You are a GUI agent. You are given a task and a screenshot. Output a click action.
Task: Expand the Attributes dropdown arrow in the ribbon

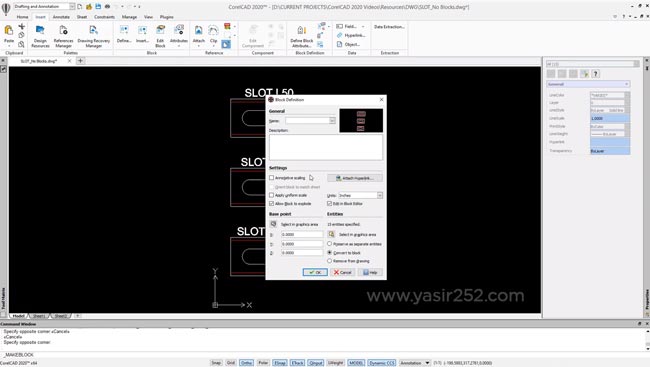pos(179,46)
